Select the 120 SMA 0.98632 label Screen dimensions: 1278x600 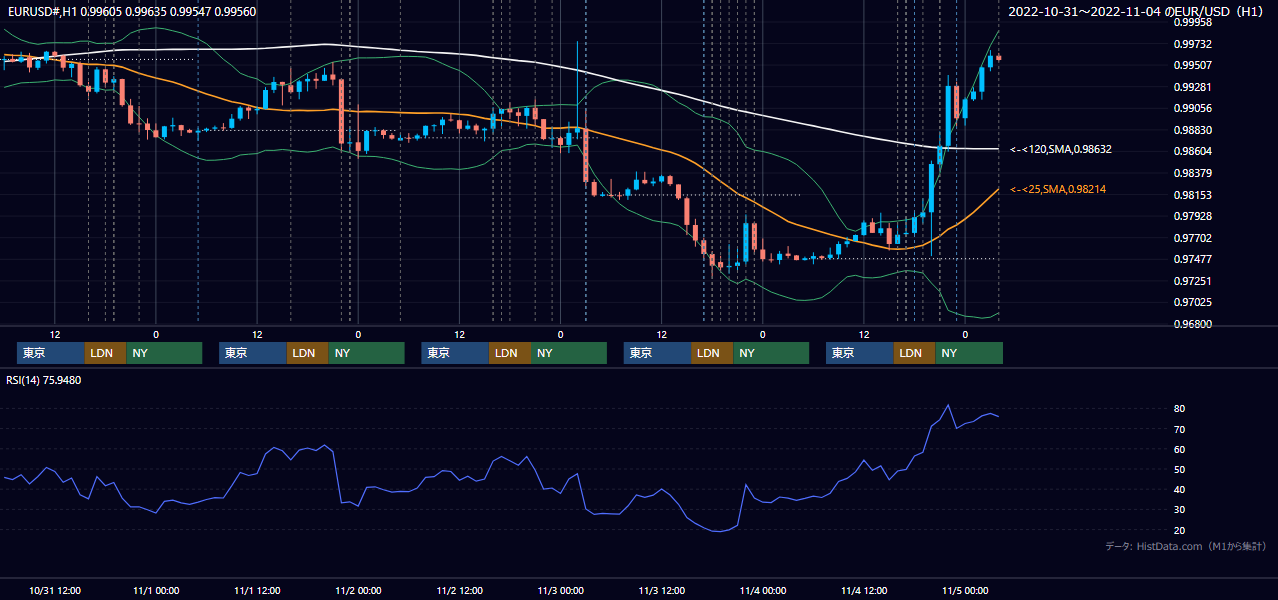pyautogui.click(x=1061, y=149)
